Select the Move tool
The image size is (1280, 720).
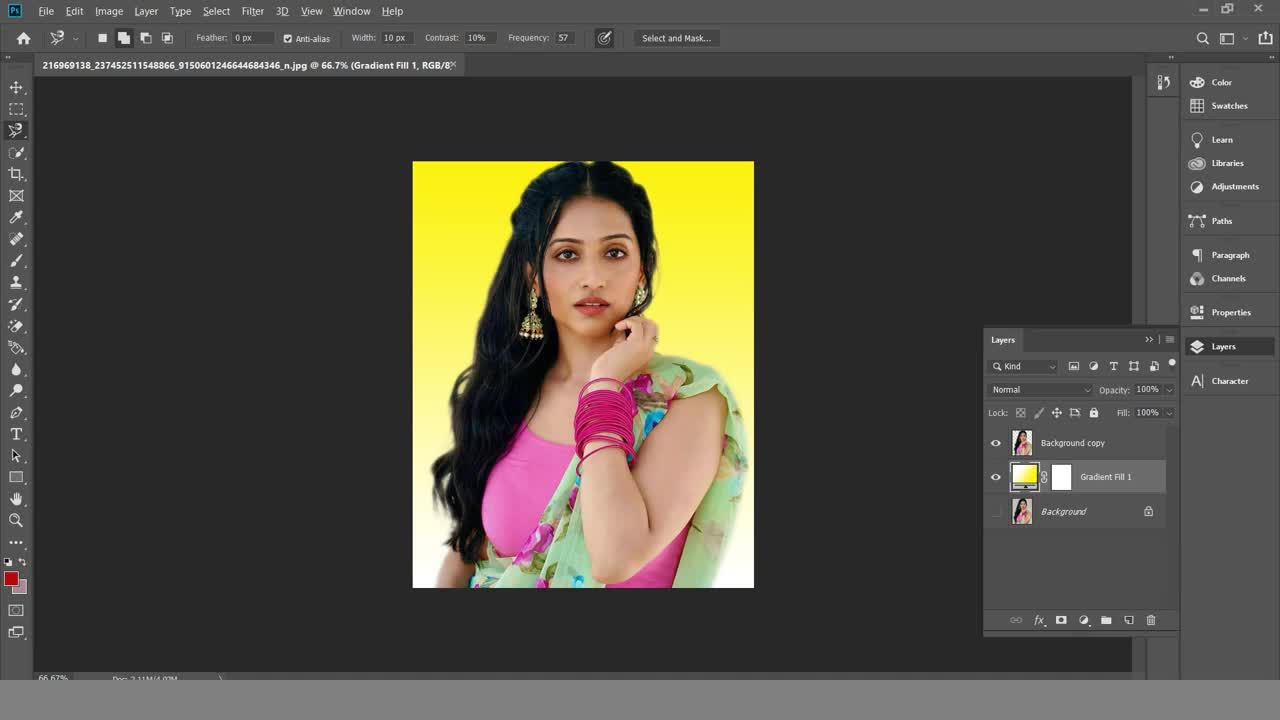click(x=16, y=88)
